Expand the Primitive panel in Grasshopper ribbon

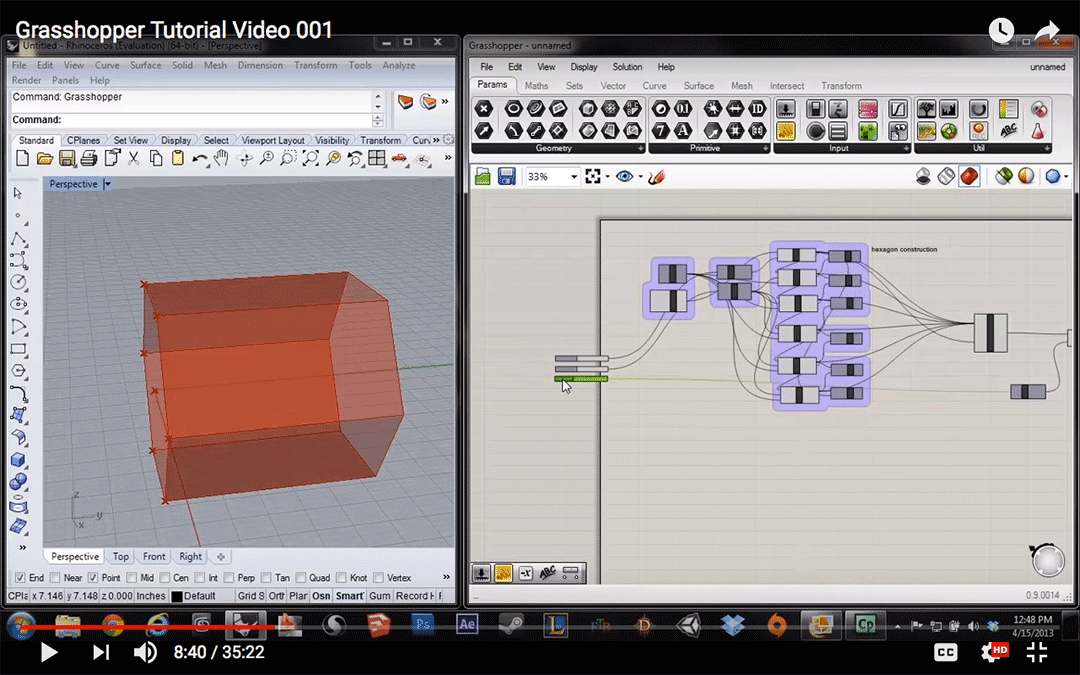pos(765,148)
